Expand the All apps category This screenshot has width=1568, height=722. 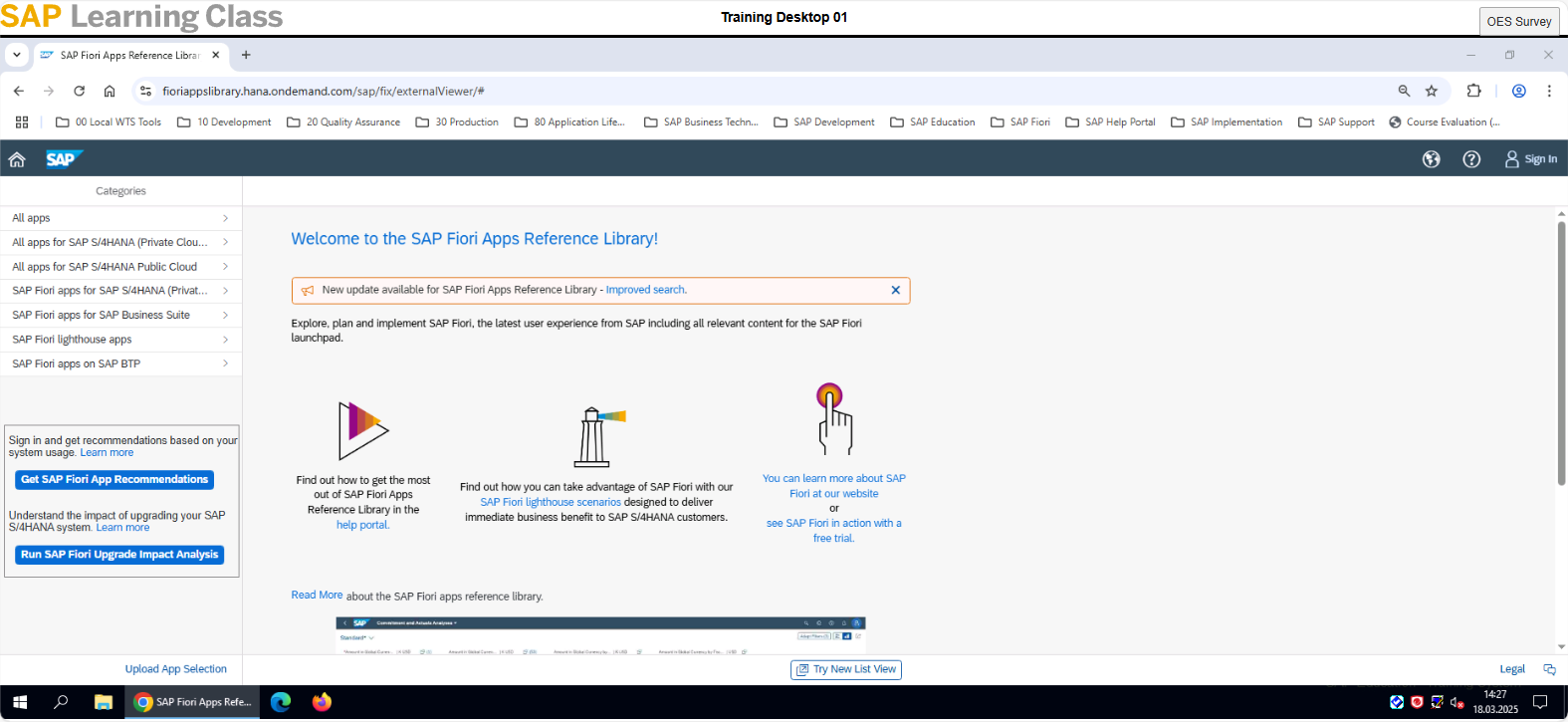[120, 218]
